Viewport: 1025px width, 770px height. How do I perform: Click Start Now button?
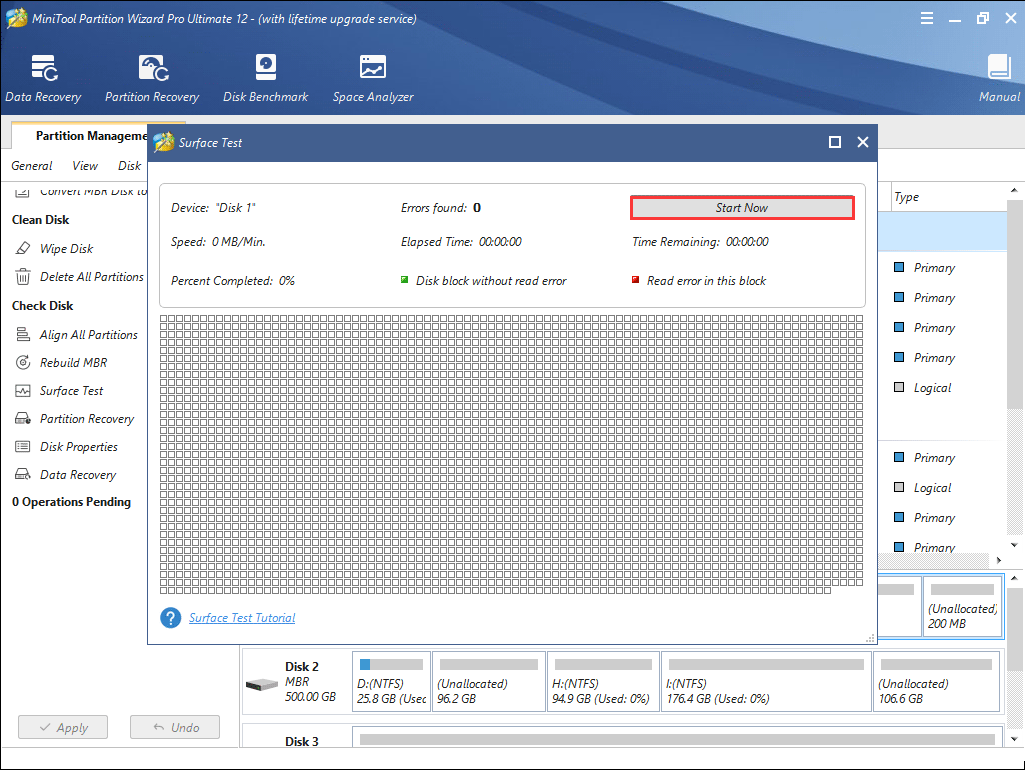point(742,208)
